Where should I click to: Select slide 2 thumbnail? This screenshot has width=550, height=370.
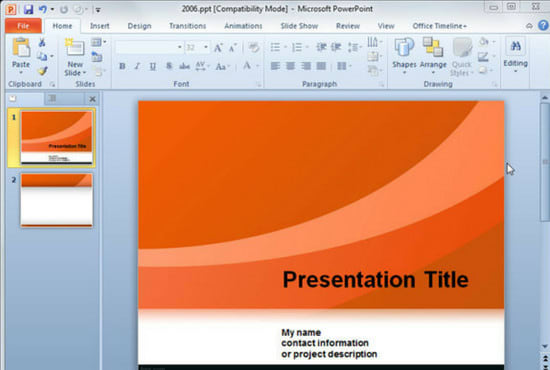pyautogui.click(x=56, y=200)
